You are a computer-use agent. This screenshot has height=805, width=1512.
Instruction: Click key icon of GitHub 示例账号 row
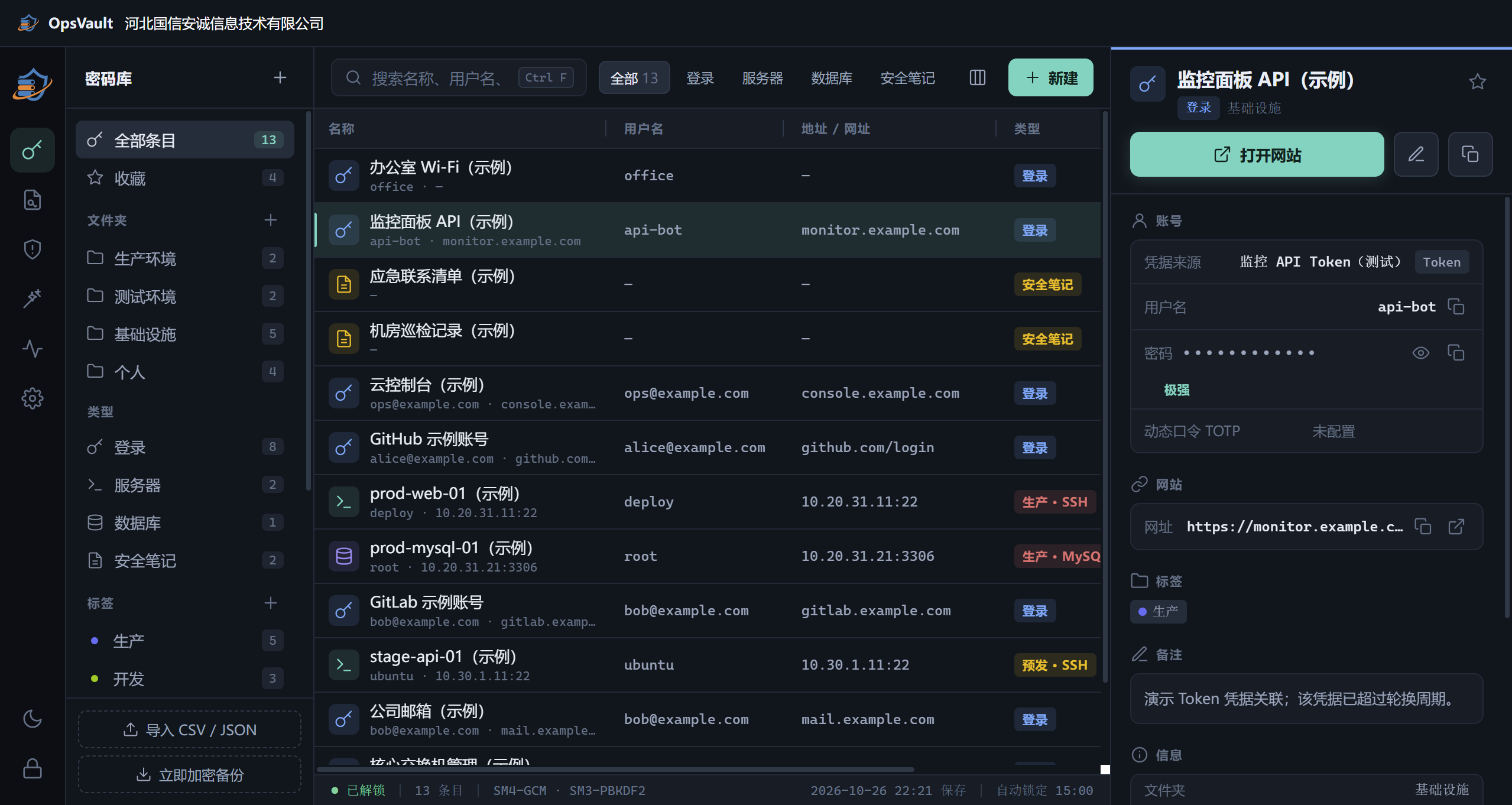coord(344,447)
